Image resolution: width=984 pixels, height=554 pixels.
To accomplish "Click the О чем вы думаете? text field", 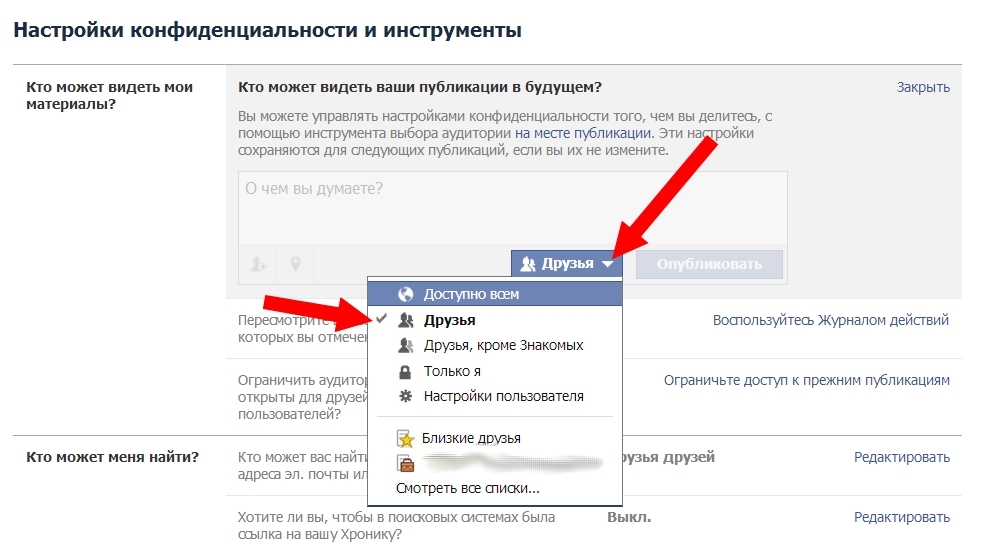I will [x=513, y=208].
